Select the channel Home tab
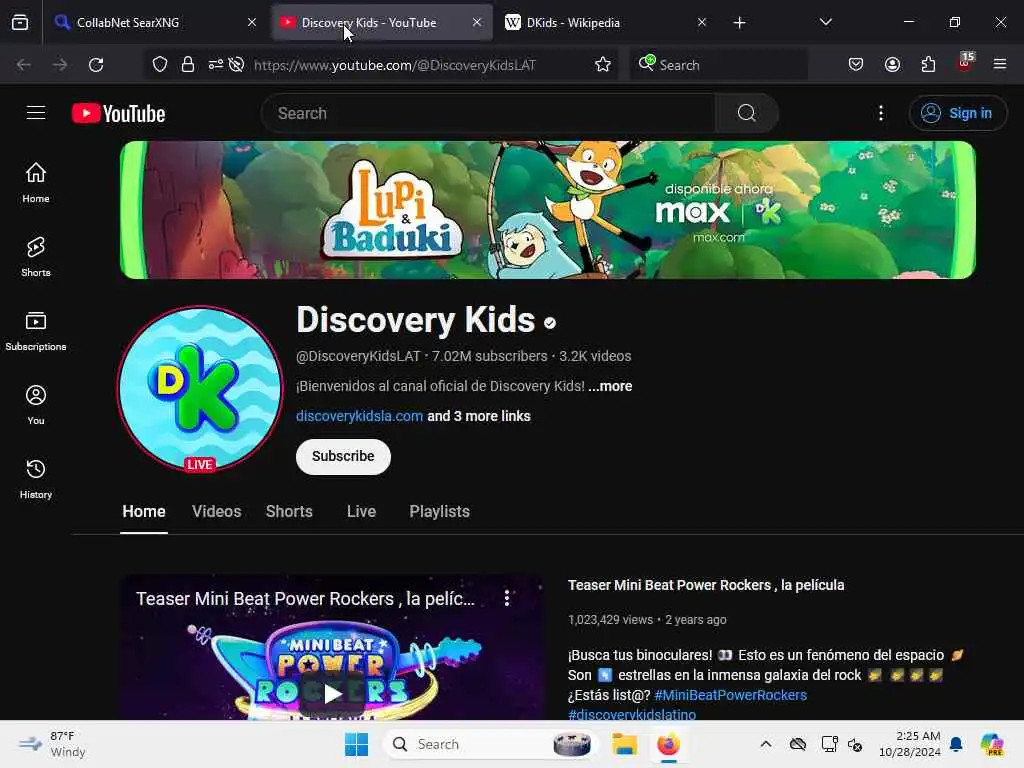 (144, 511)
